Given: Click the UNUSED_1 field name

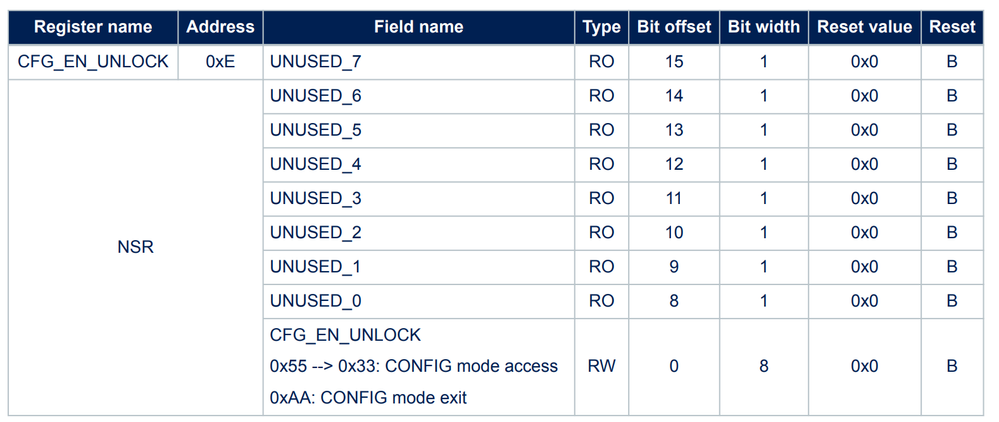Looking at the screenshot, I should [316, 267].
